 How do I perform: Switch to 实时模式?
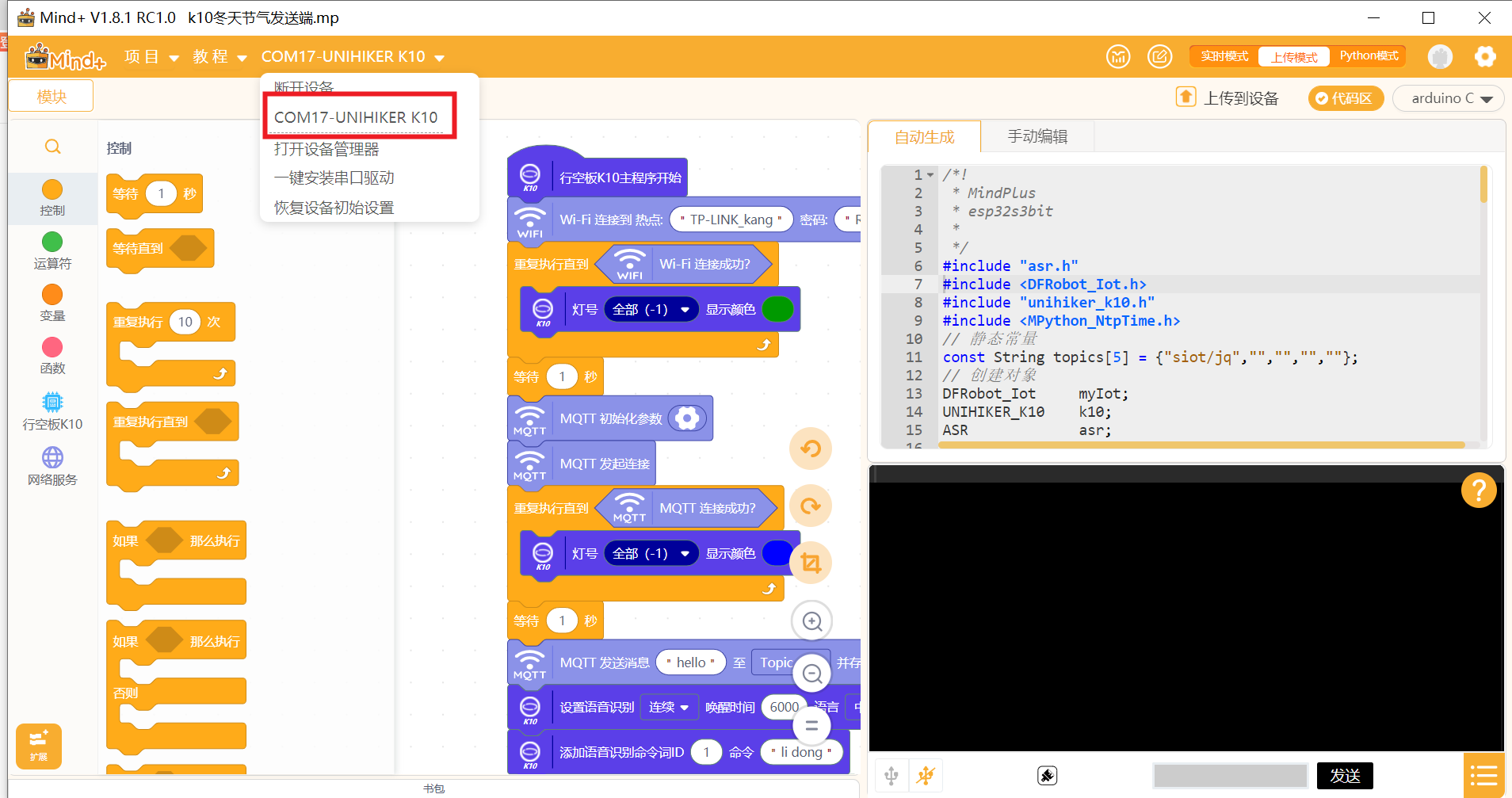[1224, 56]
